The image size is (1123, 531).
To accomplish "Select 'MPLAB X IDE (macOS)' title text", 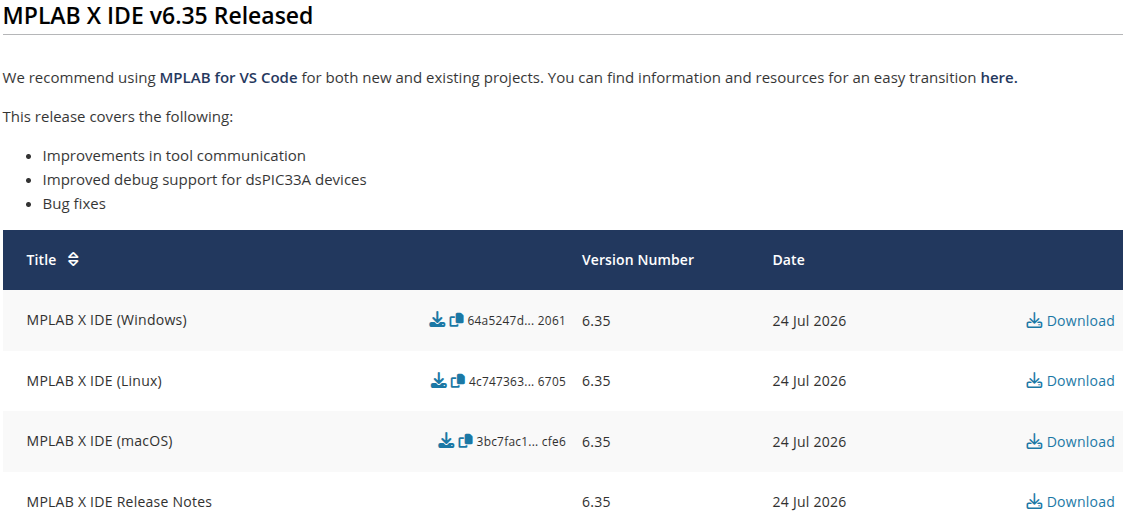I will pyautogui.click(x=100, y=441).
